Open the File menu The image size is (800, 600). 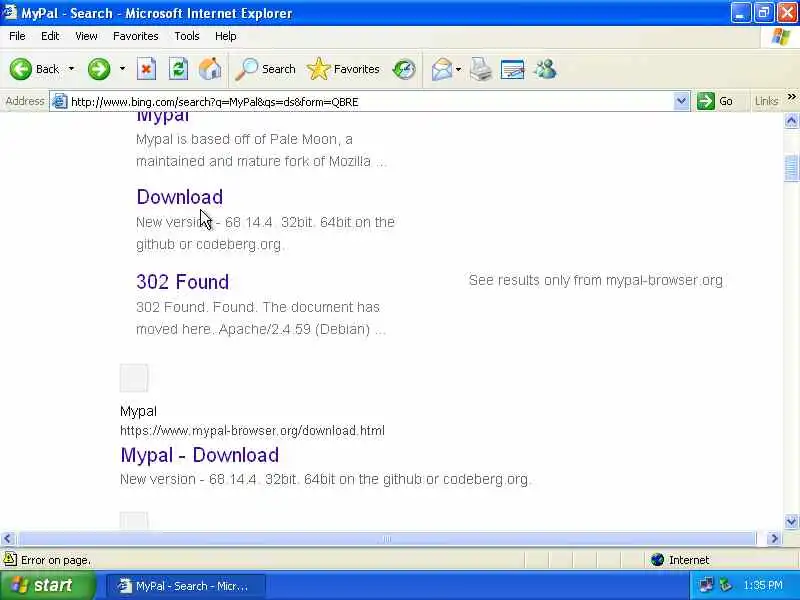17,36
